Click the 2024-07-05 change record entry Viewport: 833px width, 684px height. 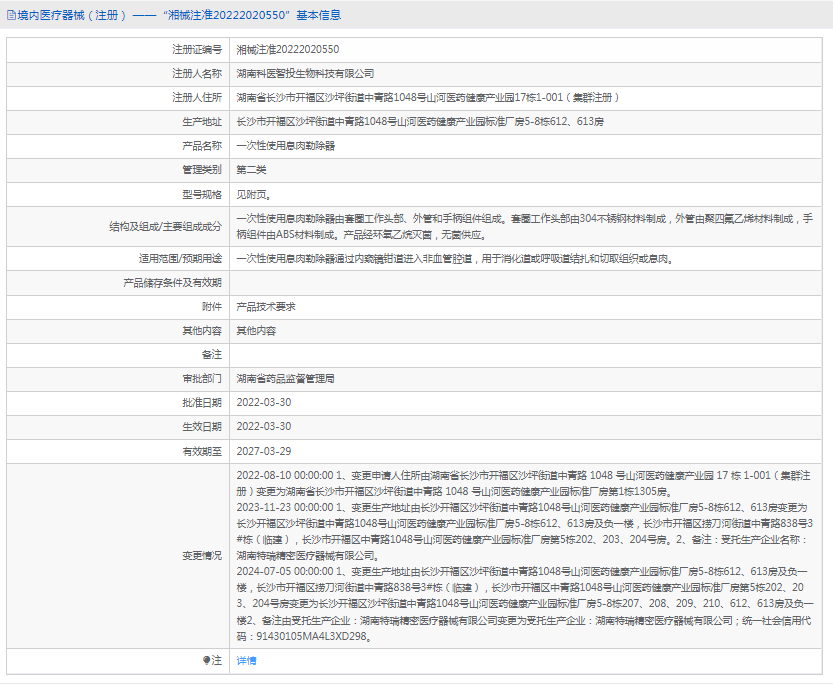[525, 603]
